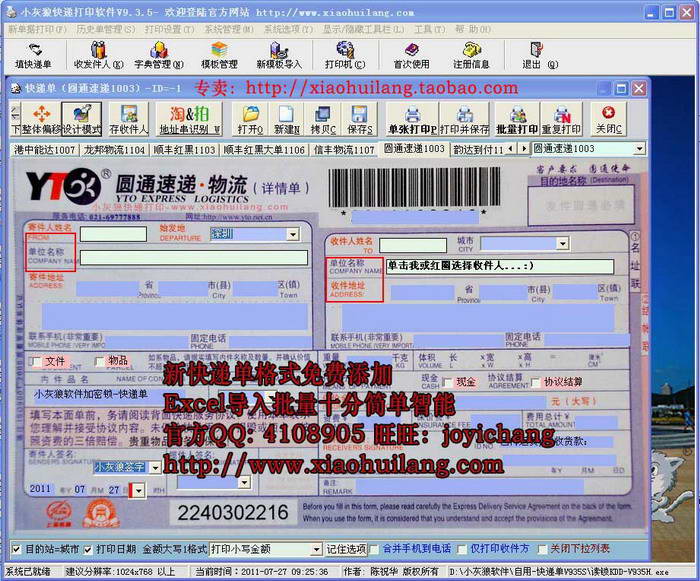
Task: Open the 工具 menu
Action: [429, 29]
